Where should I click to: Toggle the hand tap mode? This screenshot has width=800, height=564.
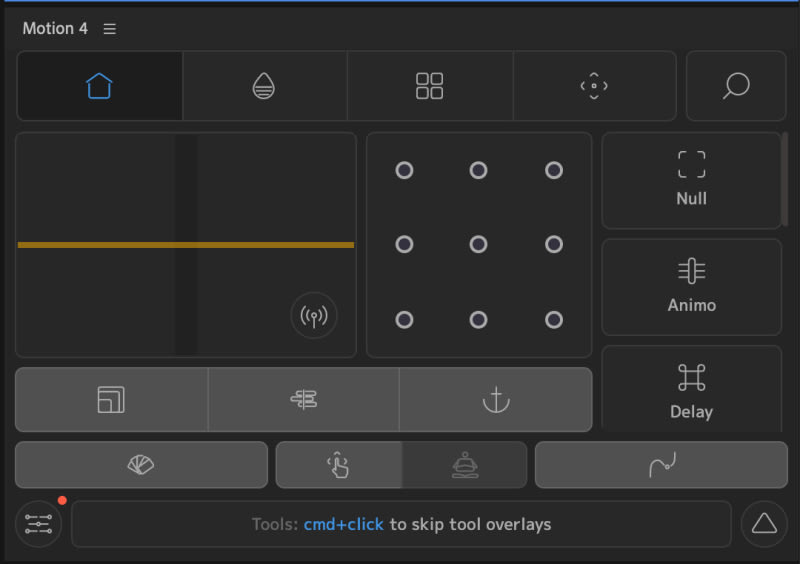(x=339, y=465)
